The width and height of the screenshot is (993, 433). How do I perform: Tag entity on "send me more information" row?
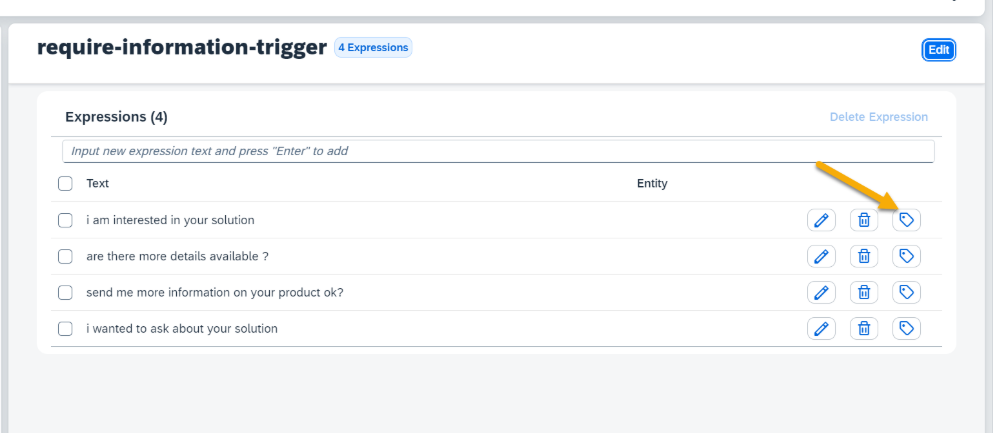click(906, 292)
